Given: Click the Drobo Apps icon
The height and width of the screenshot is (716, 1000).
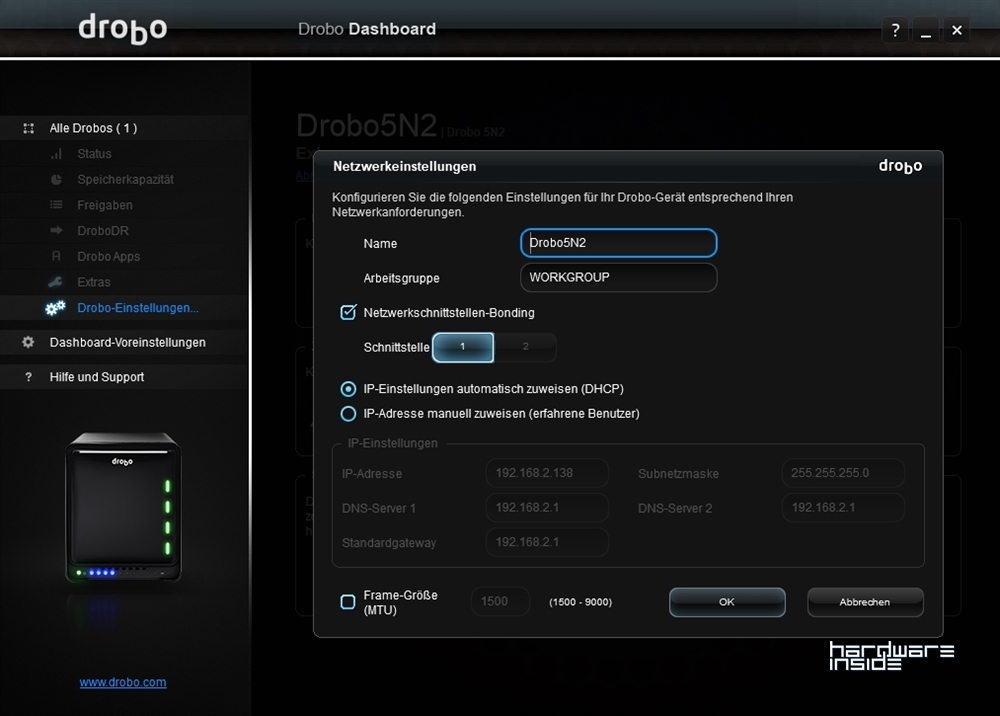Looking at the screenshot, I should pos(57,256).
